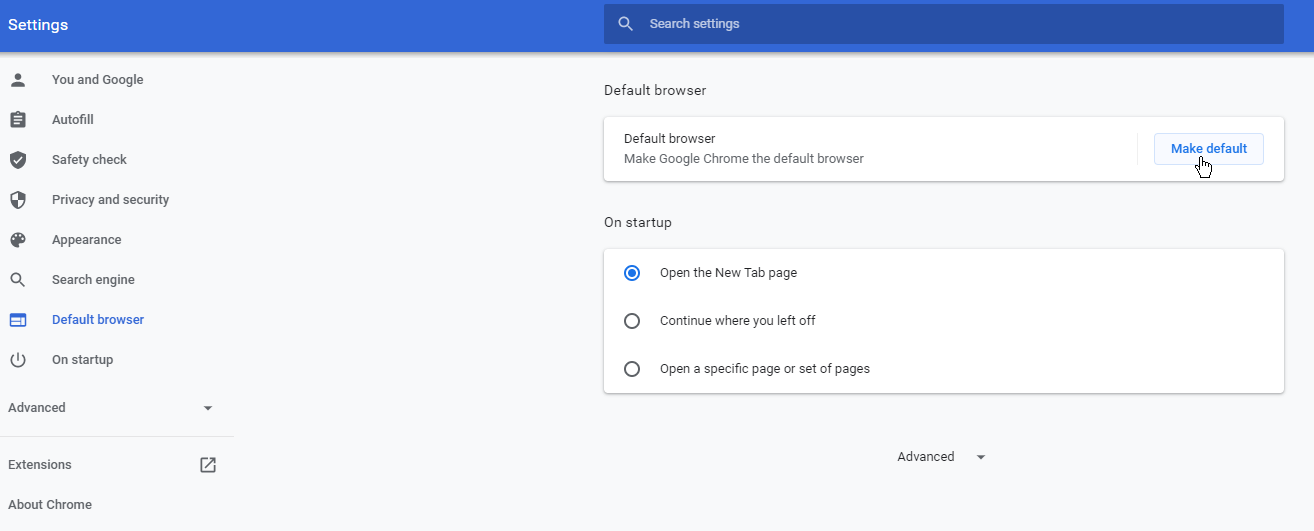Click the clipboard icon beside Autofill
Screen dimensions: 1314x531
(x=18, y=120)
